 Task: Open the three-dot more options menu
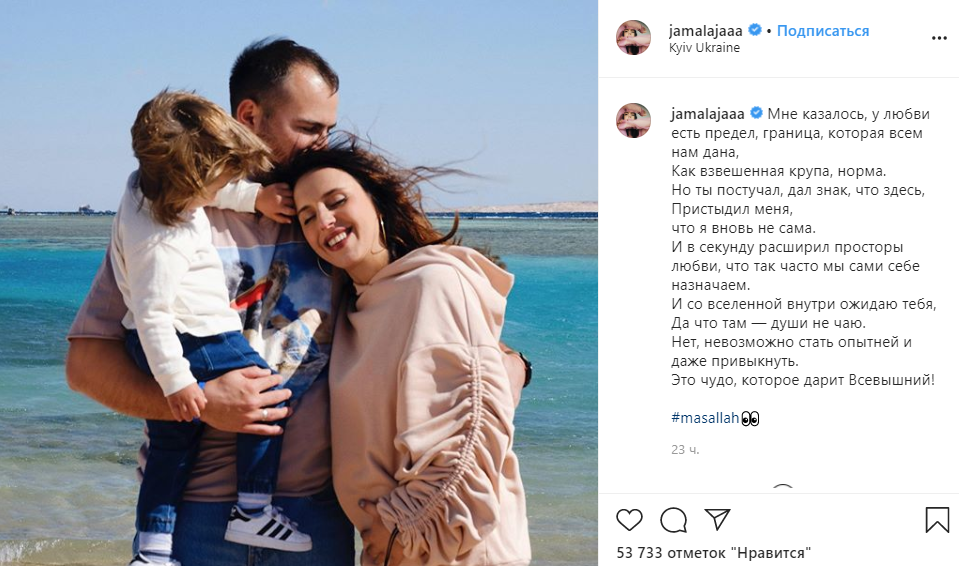939,38
